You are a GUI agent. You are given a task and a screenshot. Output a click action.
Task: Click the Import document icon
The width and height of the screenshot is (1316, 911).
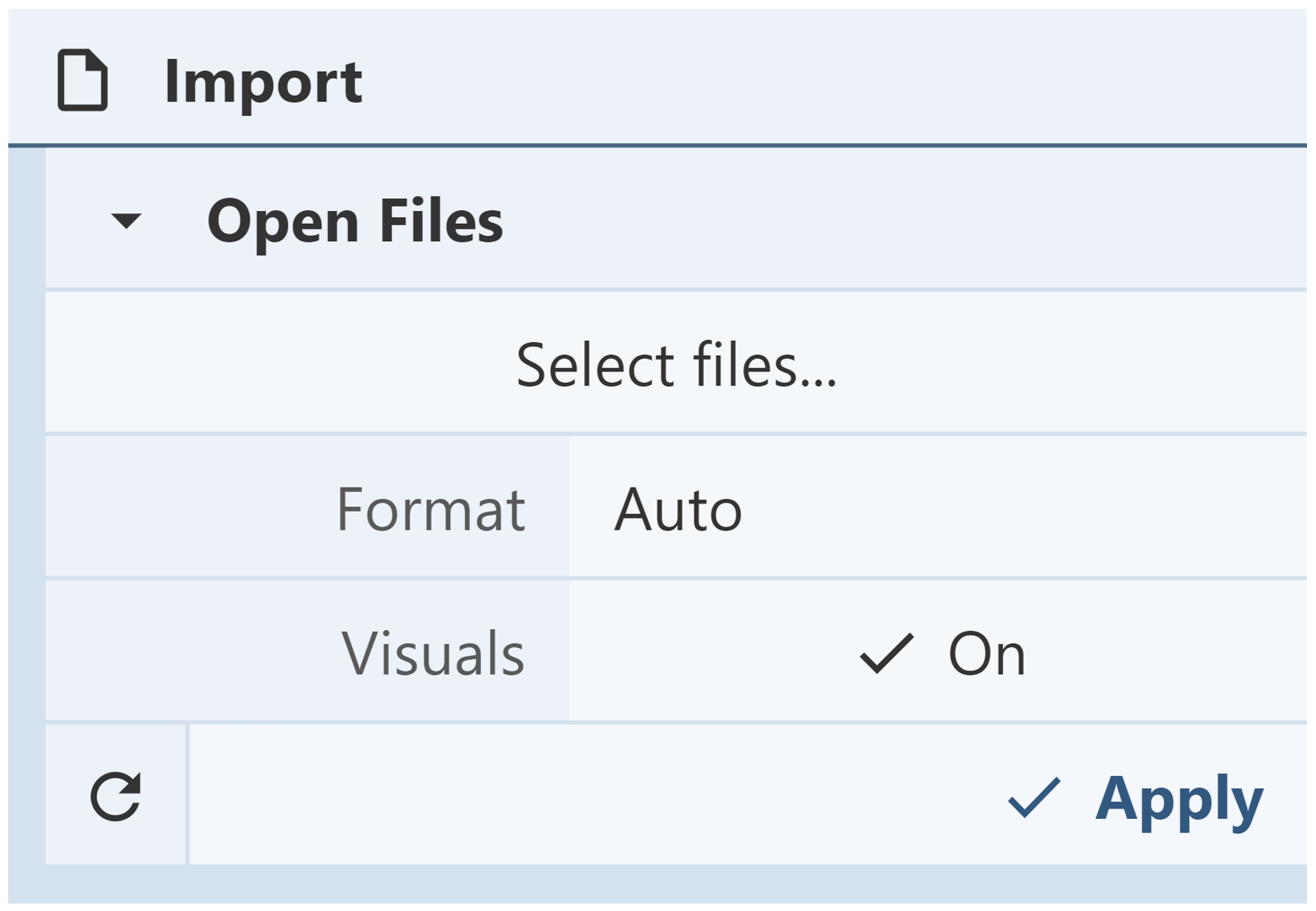(x=82, y=81)
